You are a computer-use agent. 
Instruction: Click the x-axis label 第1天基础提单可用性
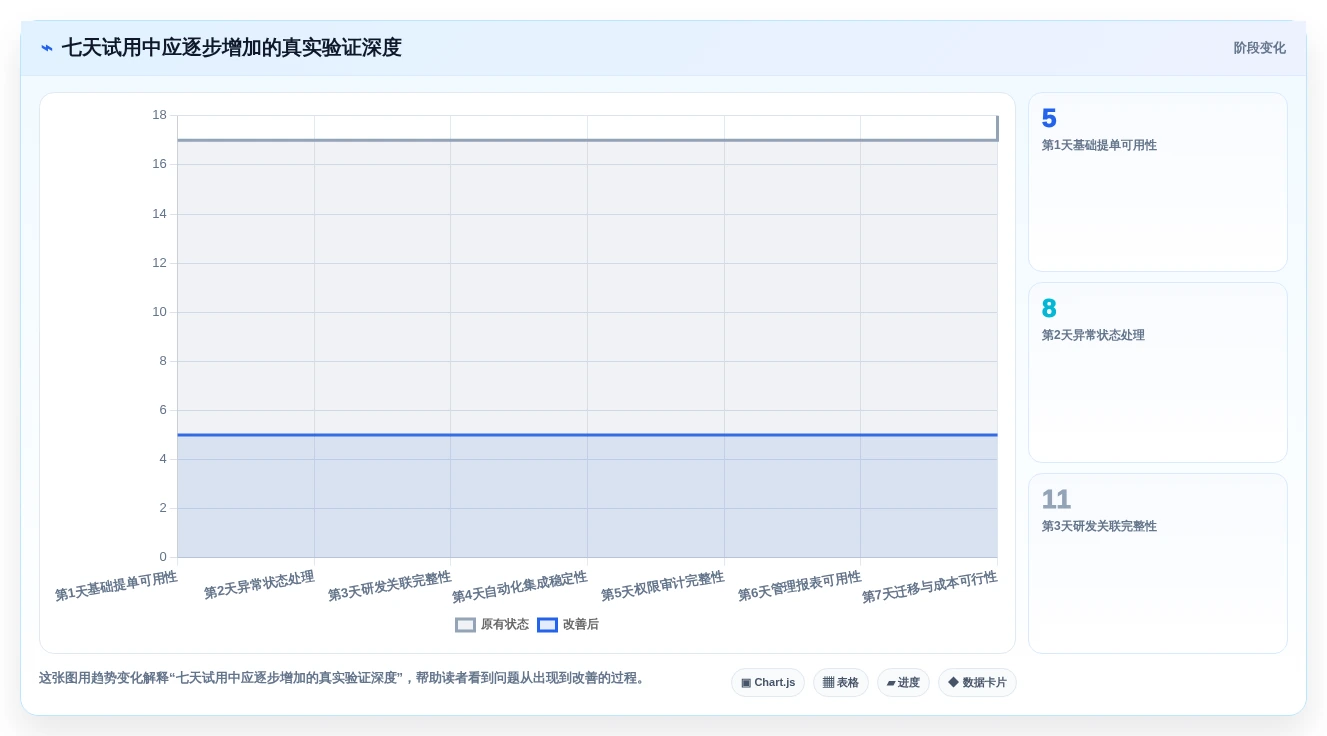click(x=116, y=586)
